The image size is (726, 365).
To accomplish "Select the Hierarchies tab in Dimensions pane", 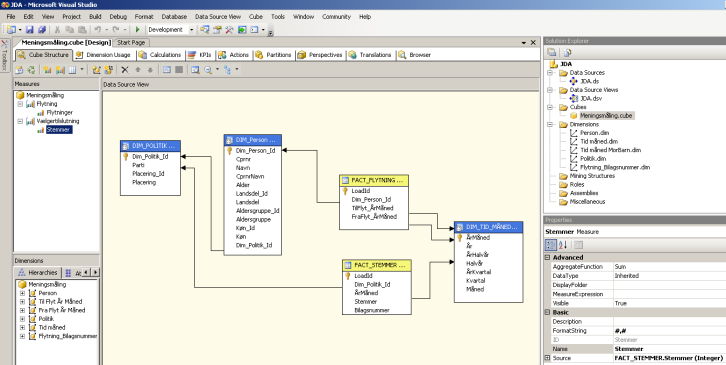I will tap(37, 273).
